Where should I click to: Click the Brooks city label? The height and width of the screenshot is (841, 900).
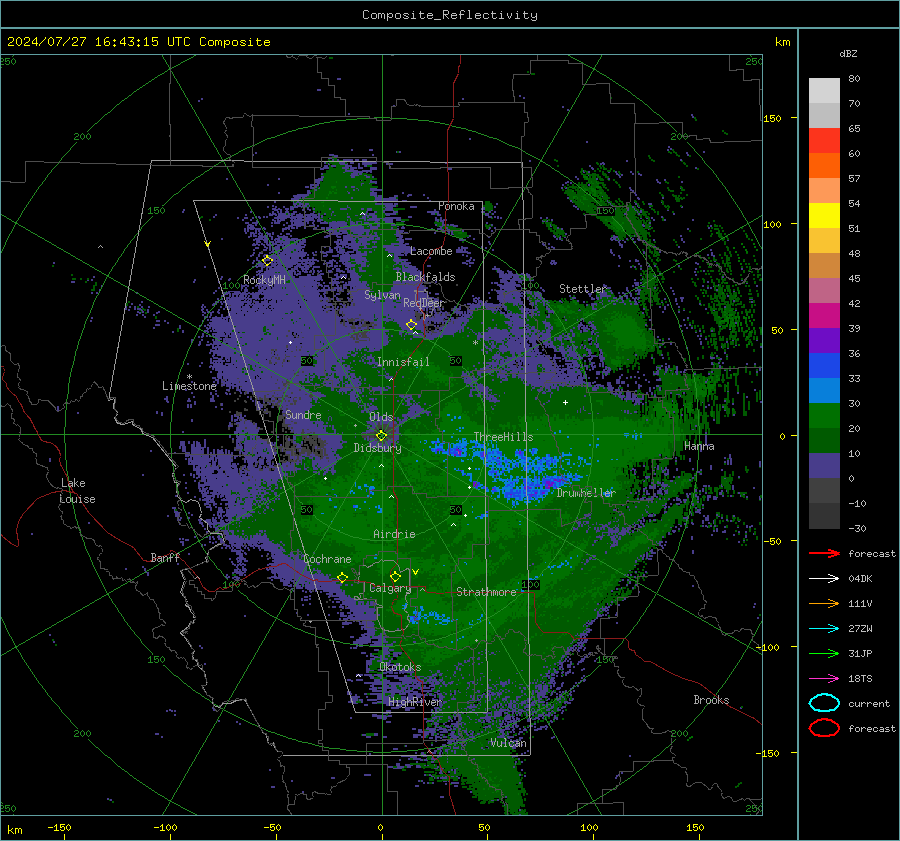point(711,700)
